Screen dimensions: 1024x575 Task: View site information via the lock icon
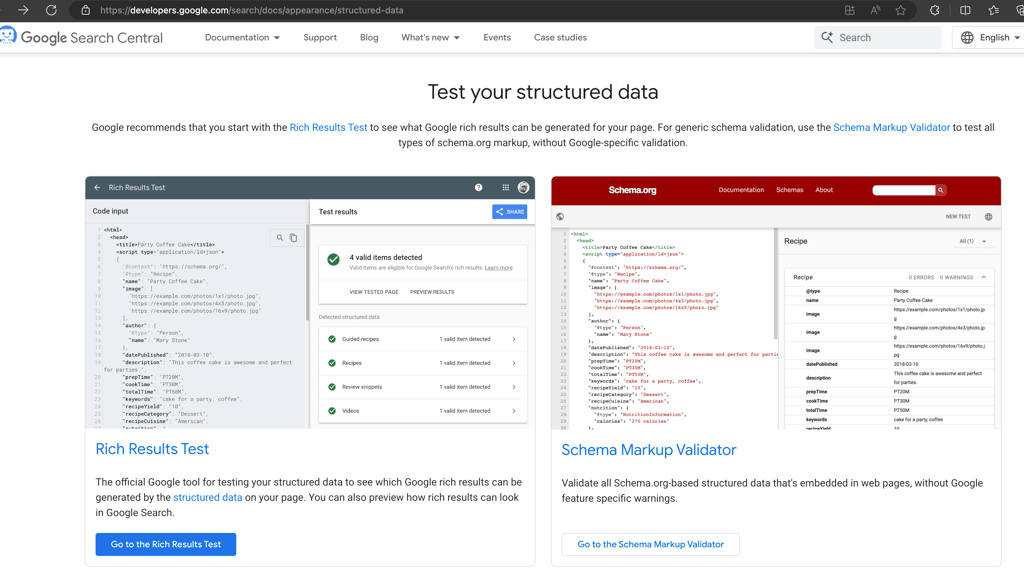85,10
